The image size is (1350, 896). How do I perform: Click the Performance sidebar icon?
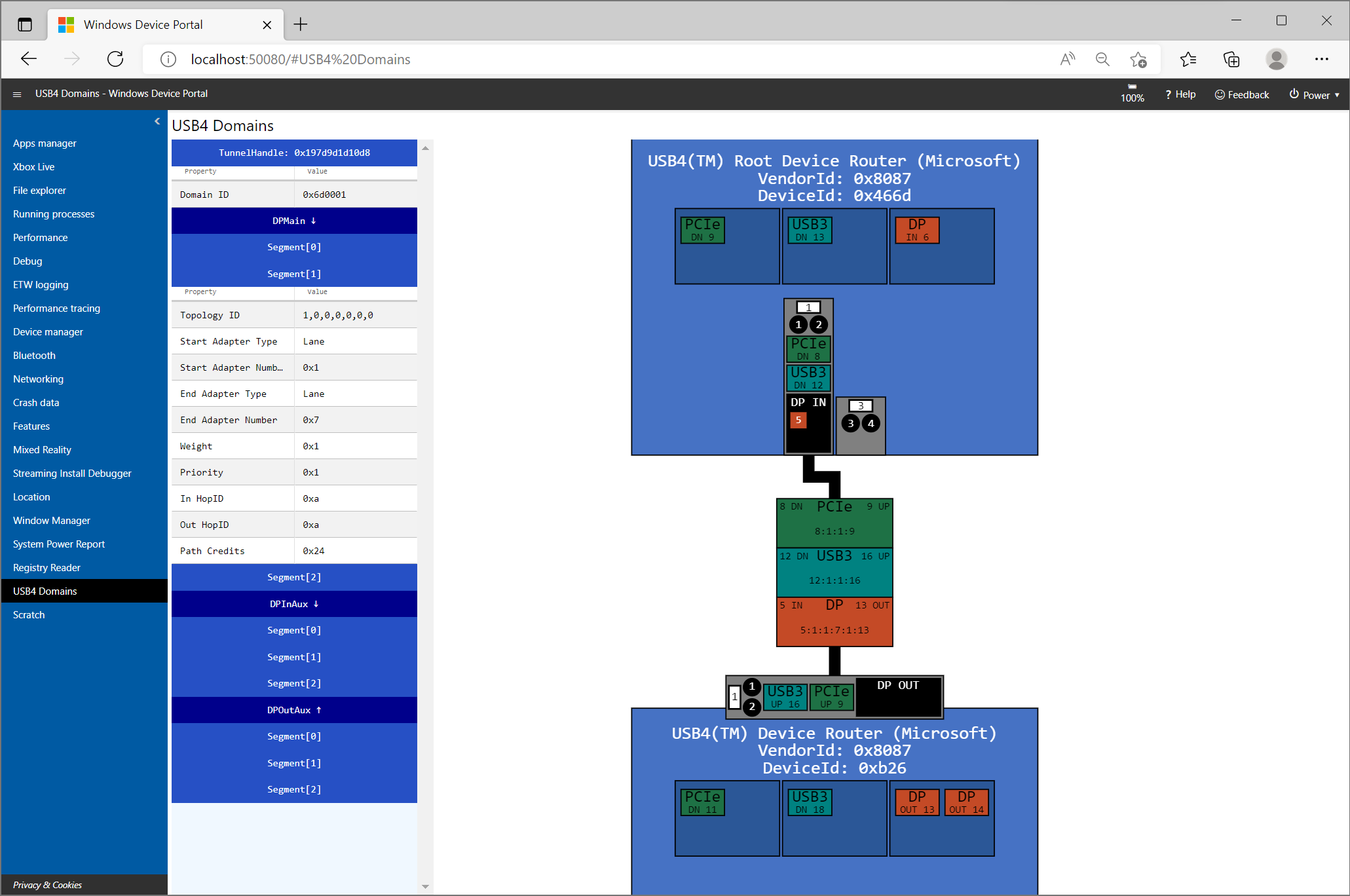(x=40, y=237)
